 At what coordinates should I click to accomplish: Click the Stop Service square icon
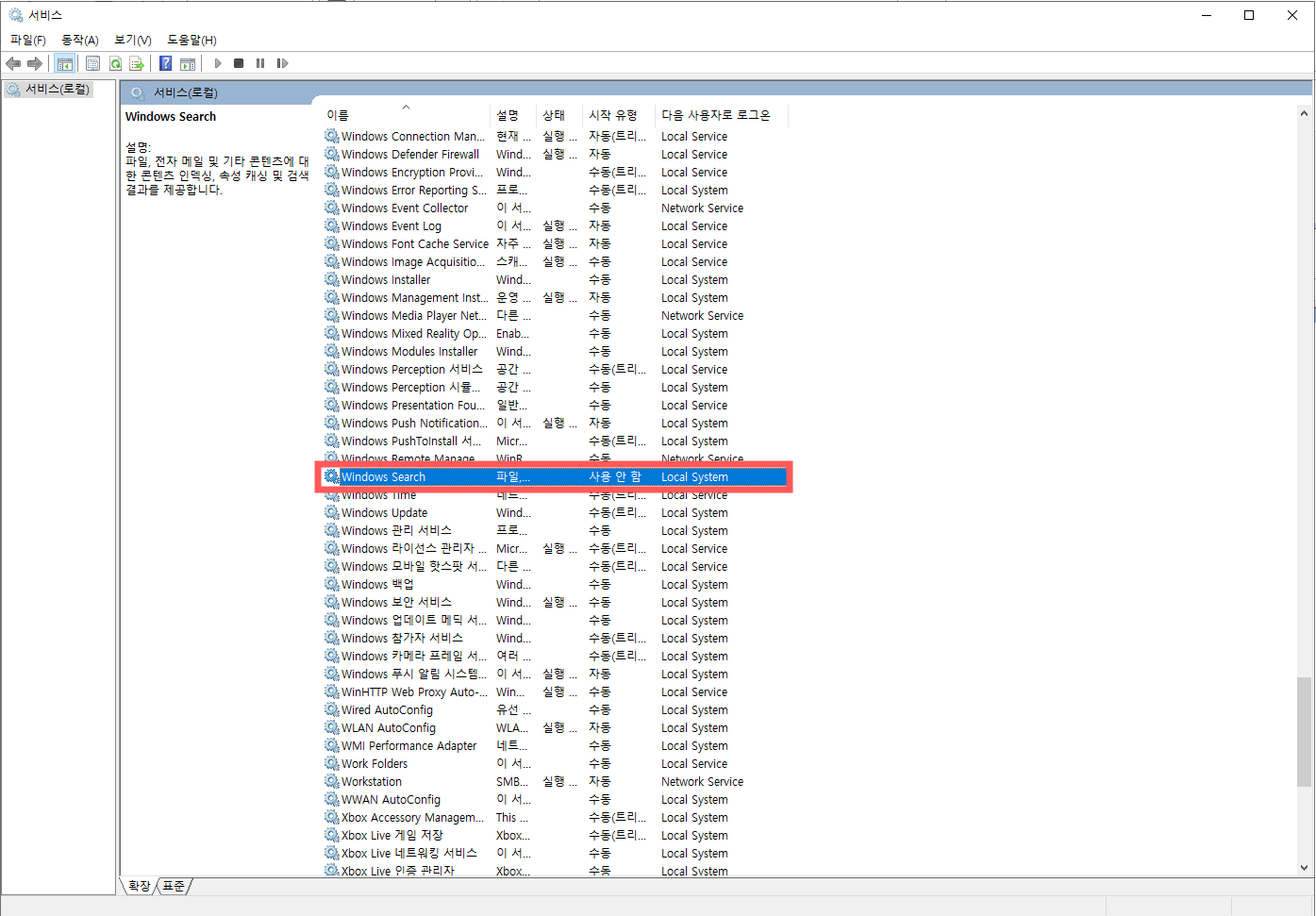(239, 63)
